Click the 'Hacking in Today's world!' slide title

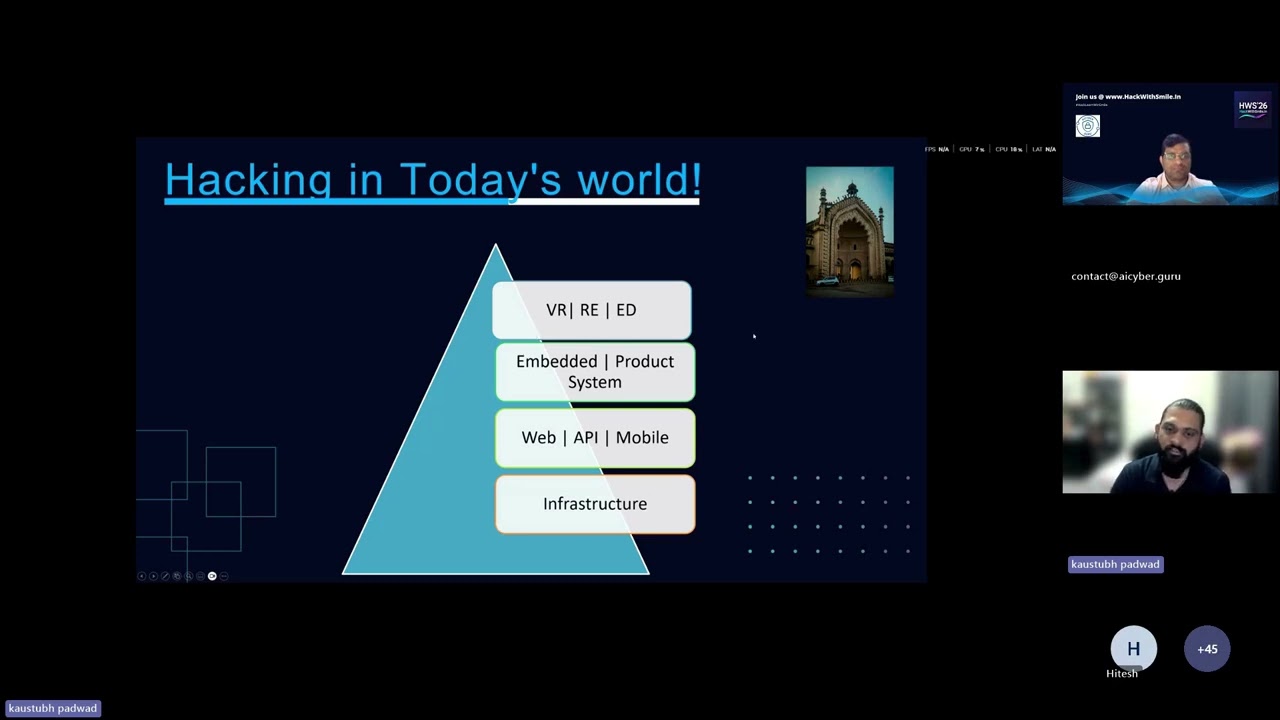[x=433, y=180]
